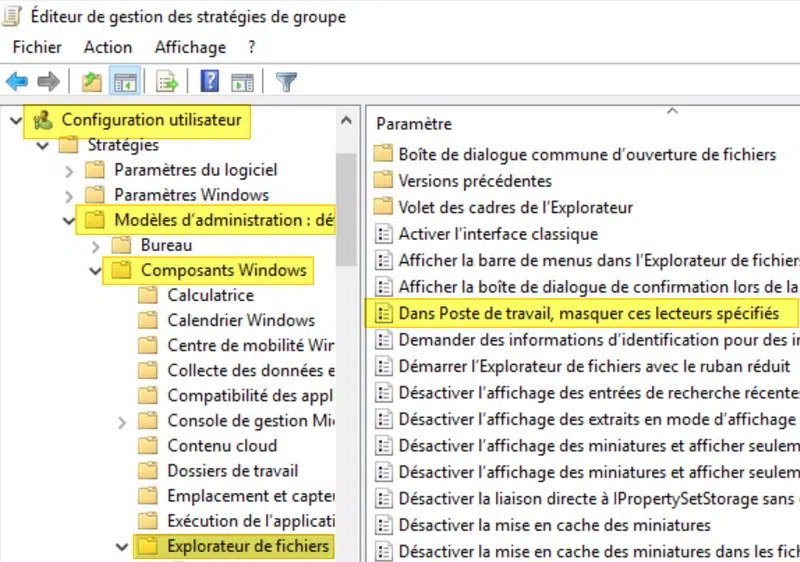This screenshot has width=800, height=562.
Task: Expand the Paramètres du logiciel node
Action: pyautogui.click(x=69, y=171)
